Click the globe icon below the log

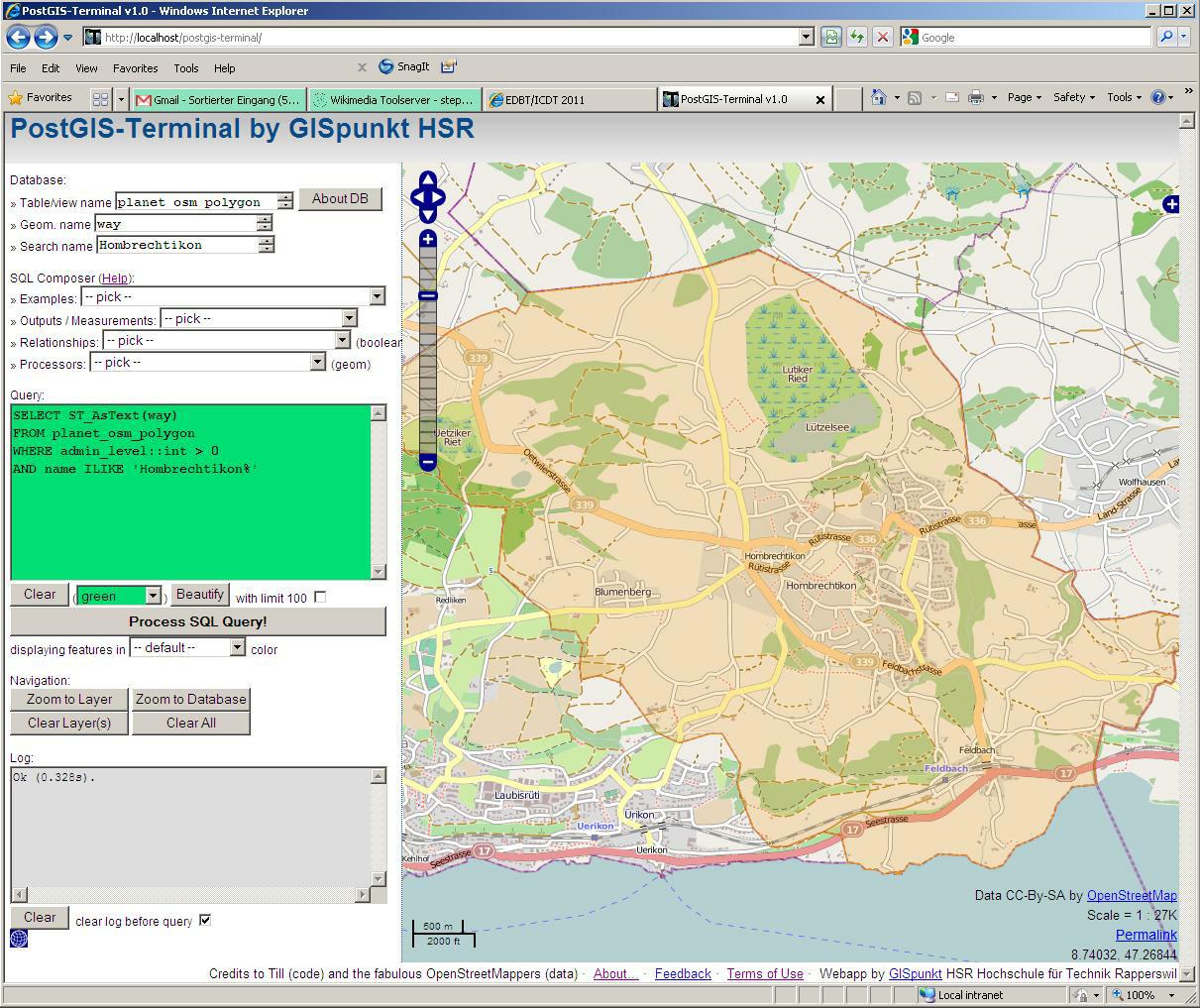pyautogui.click(x=19, y=938)
